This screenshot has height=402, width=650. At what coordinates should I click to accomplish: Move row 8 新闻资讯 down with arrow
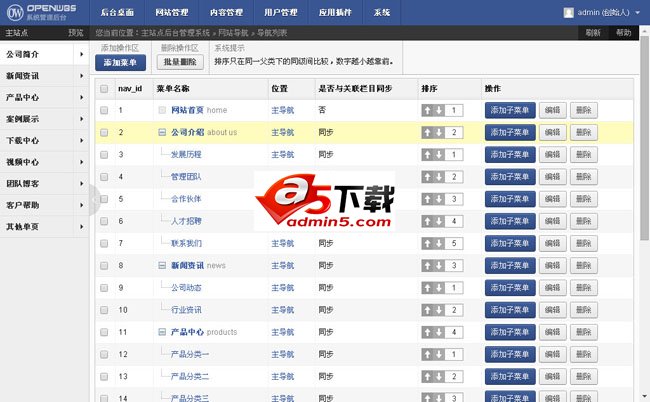(x=439, y=266)
